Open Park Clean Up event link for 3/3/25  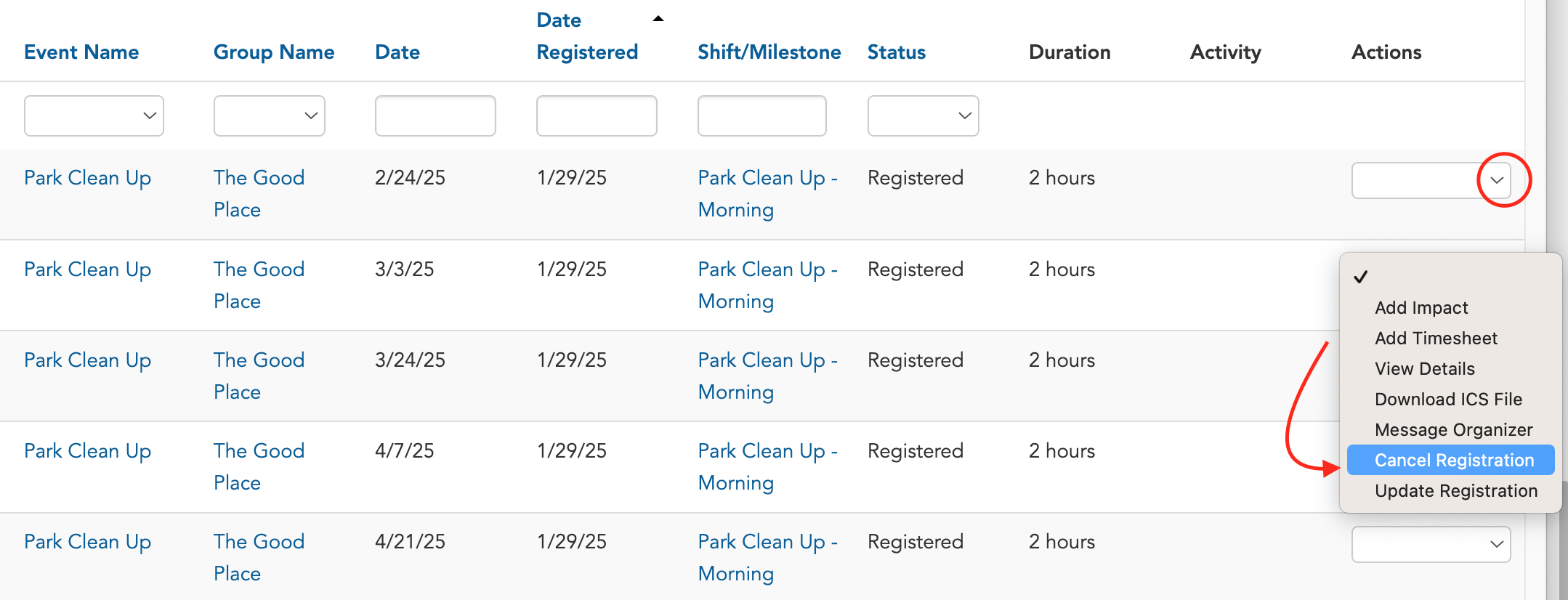click(x=87, y=269)
